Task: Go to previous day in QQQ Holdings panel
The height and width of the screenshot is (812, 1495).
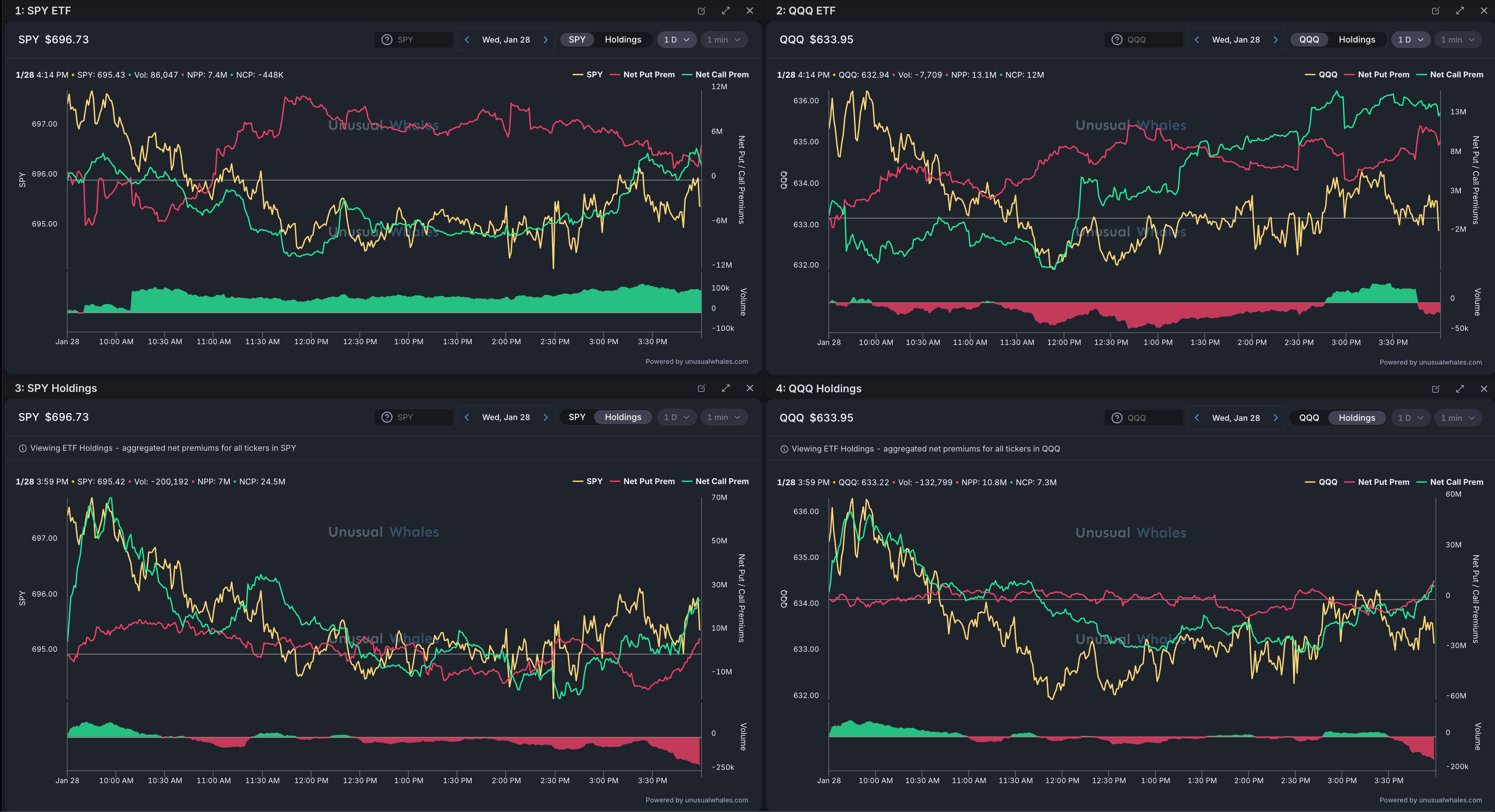Action: tap(1197, 417)
